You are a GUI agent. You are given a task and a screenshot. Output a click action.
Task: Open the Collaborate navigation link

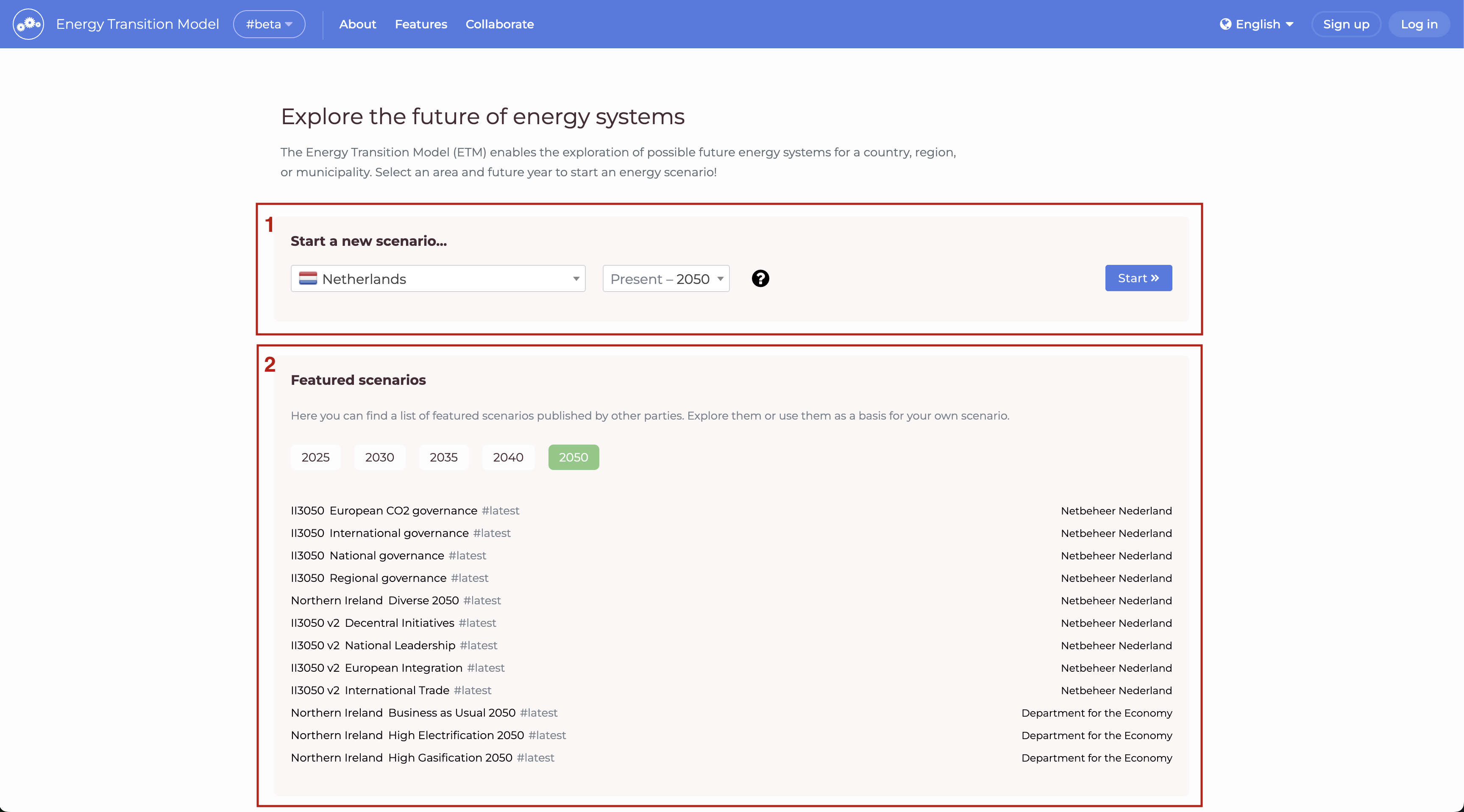(x=499, y=24)
